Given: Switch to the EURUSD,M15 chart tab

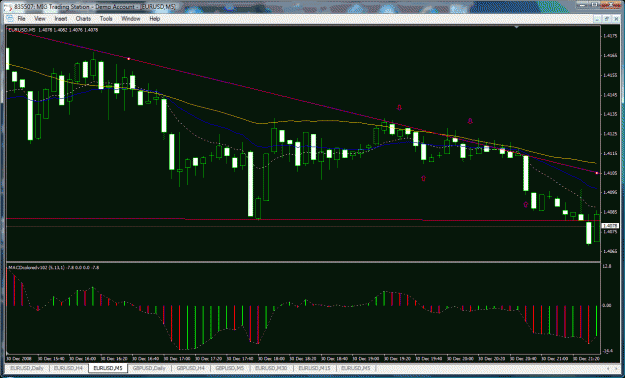Looking at the screenshot, I should click(314, 368).
